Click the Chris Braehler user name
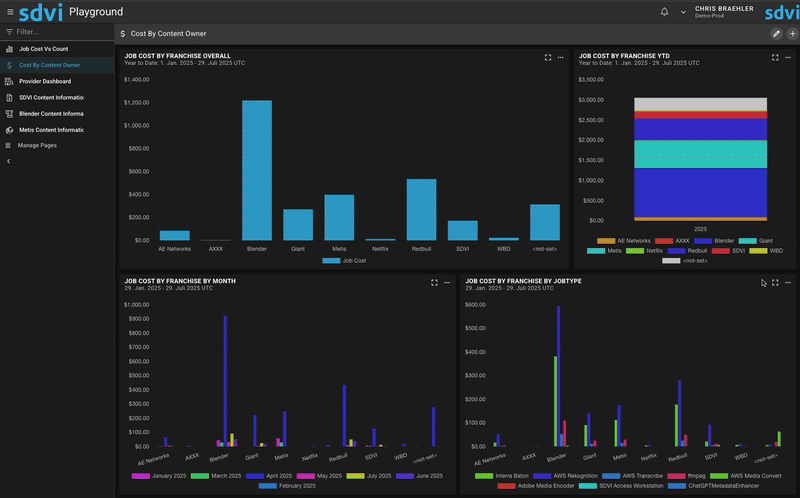Image resolution: width=800 pixels, height=498 pixels. click(724, 9)
